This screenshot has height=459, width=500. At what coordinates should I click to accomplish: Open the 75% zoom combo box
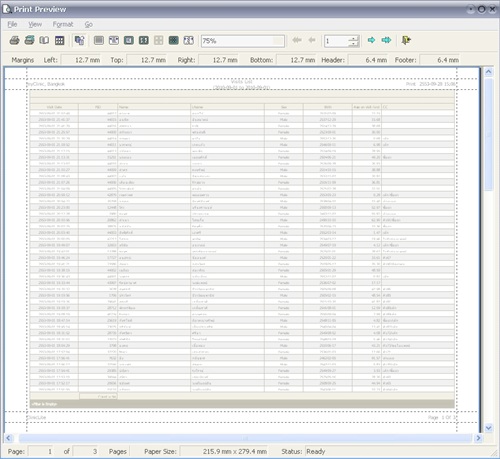(x=243, y=41)
